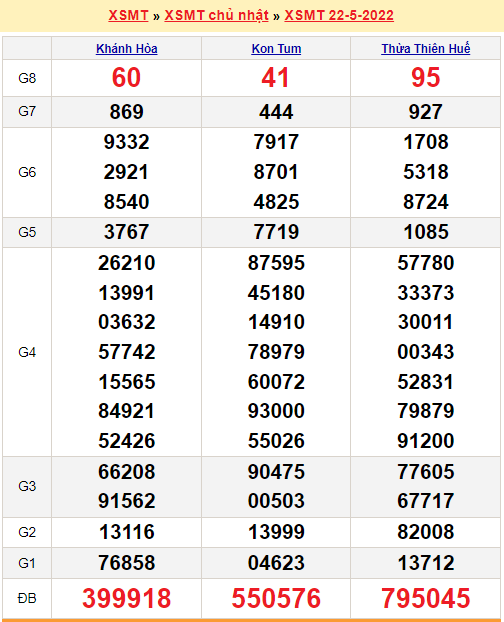This screenshot has height=622, width=504.
Task: Select Kon Tum G5 number 7719
Action: tap(276, 232)
